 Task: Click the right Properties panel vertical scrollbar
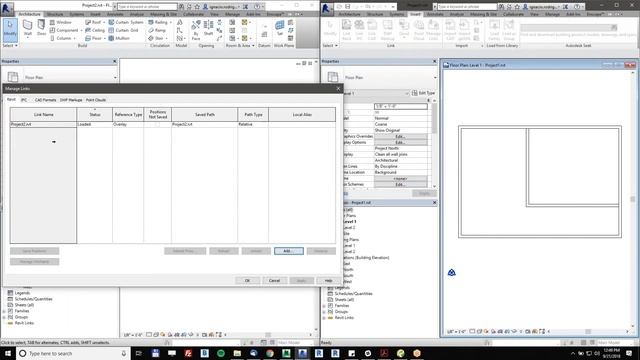[434, 143]
